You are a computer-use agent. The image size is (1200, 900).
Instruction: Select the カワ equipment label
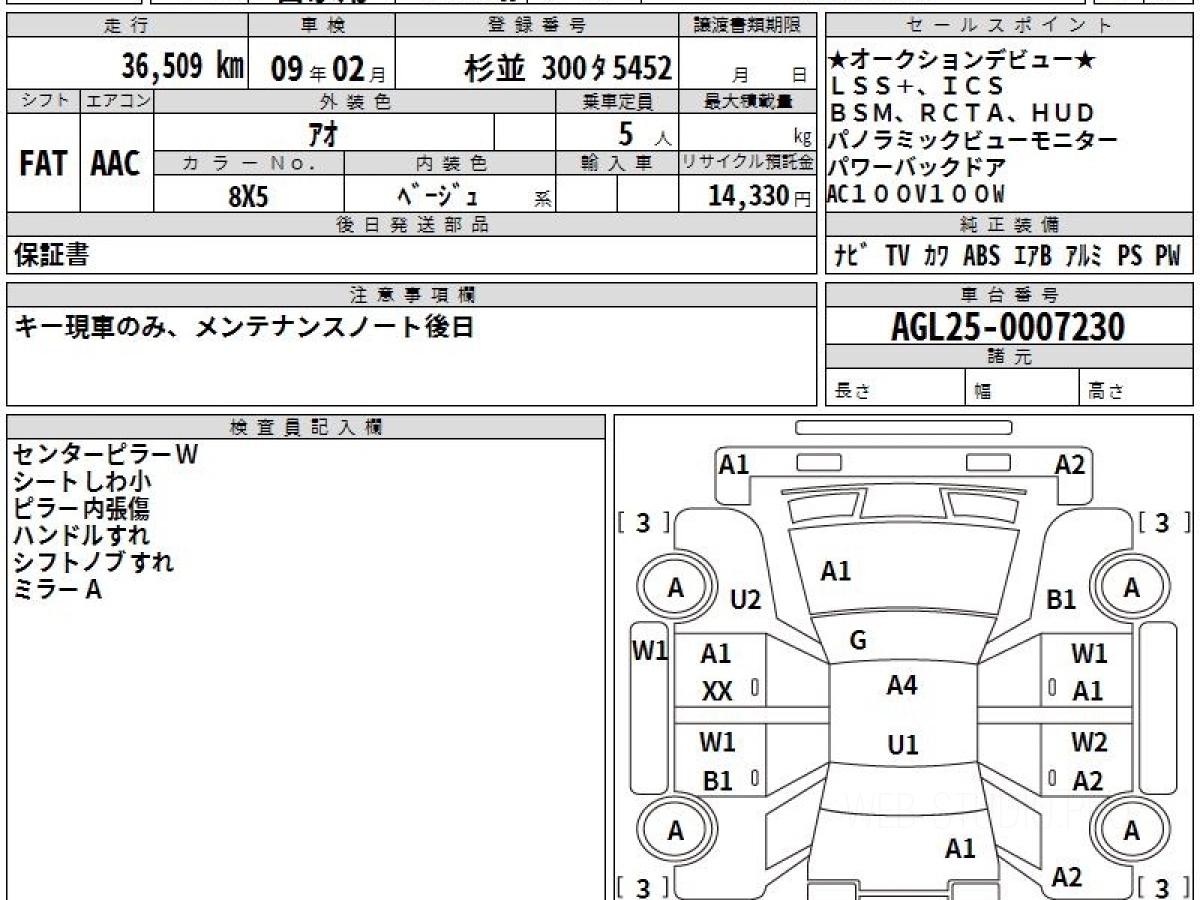(937, 256)
